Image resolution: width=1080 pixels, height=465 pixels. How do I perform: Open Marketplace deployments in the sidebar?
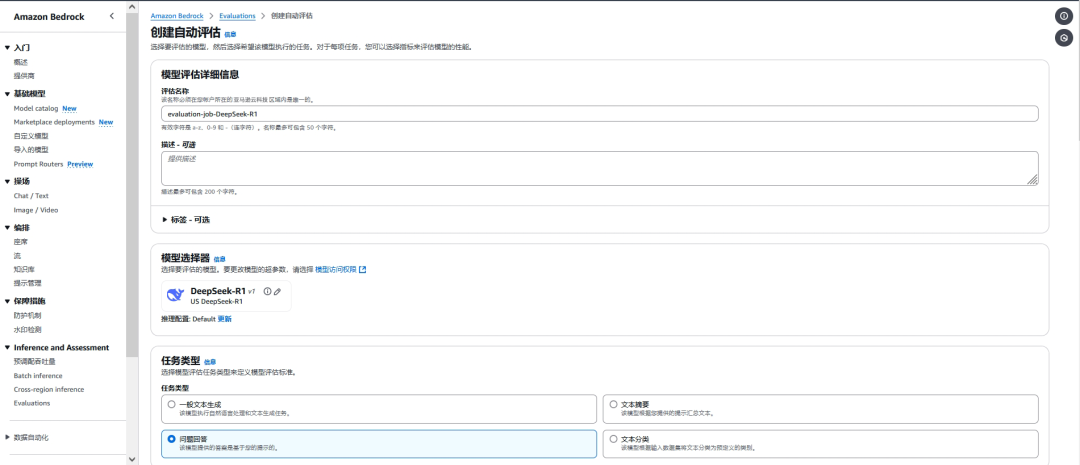click(x=54, y=122)
